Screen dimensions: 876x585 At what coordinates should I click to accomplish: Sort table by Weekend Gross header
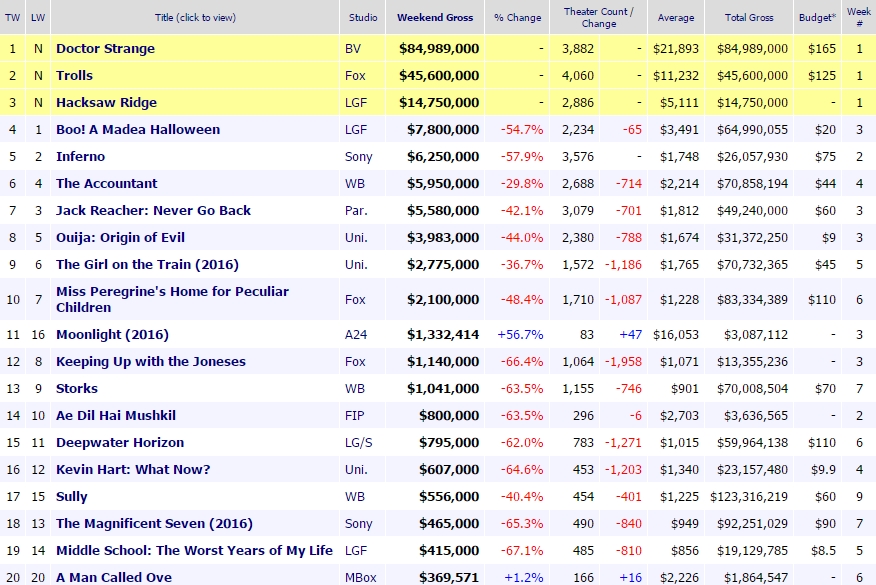pyautogui.click(x=435, y=17)
